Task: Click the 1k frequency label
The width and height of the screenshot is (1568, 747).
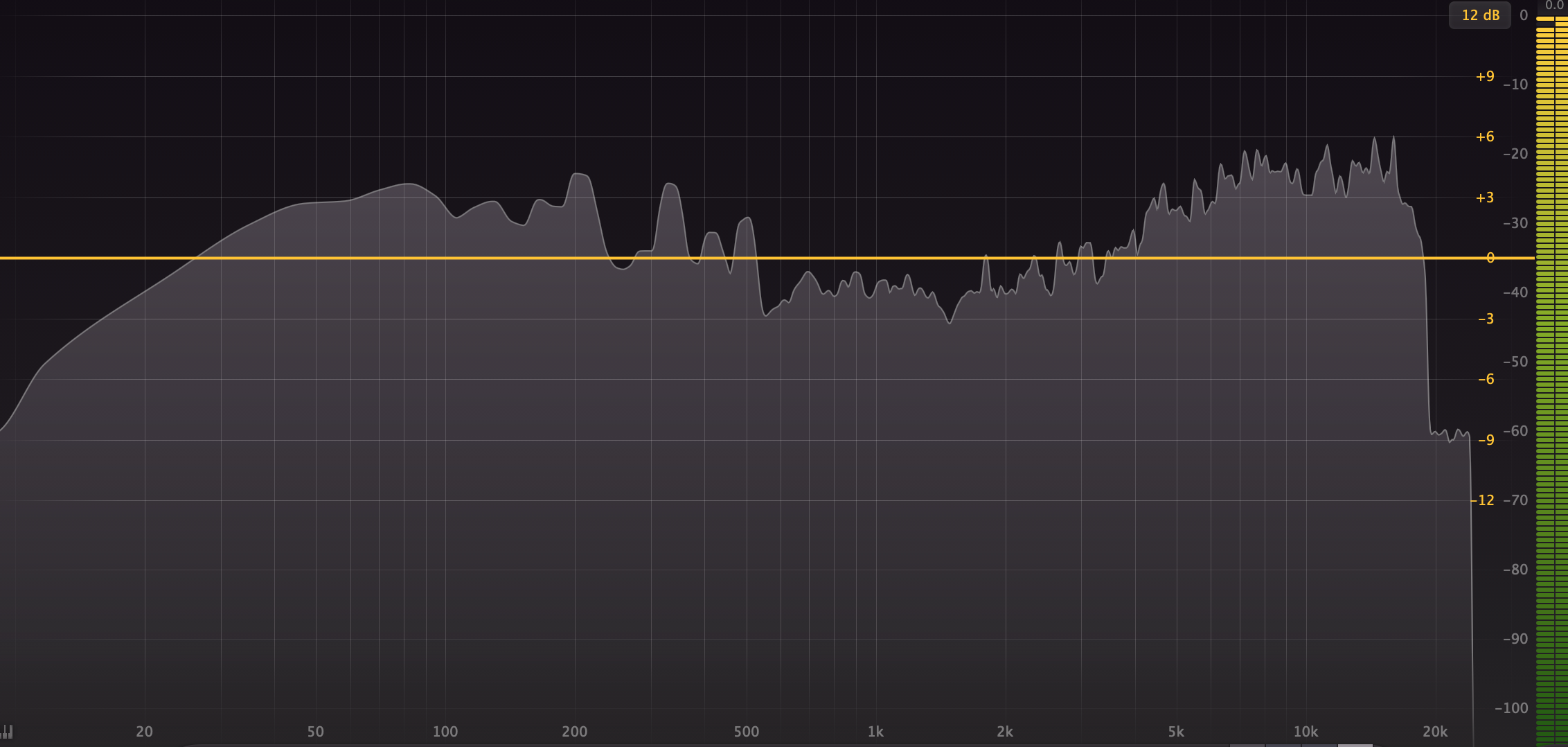Action: [875, 731]
